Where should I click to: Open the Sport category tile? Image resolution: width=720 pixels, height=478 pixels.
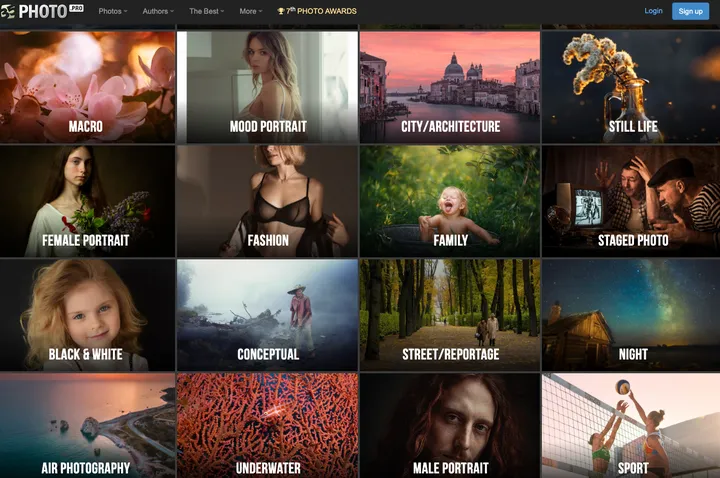[631, 426]
